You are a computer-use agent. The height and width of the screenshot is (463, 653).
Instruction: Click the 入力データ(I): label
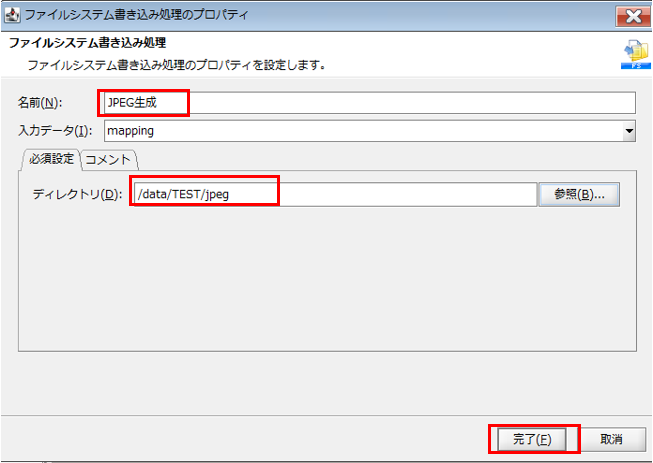coord(55,131)
